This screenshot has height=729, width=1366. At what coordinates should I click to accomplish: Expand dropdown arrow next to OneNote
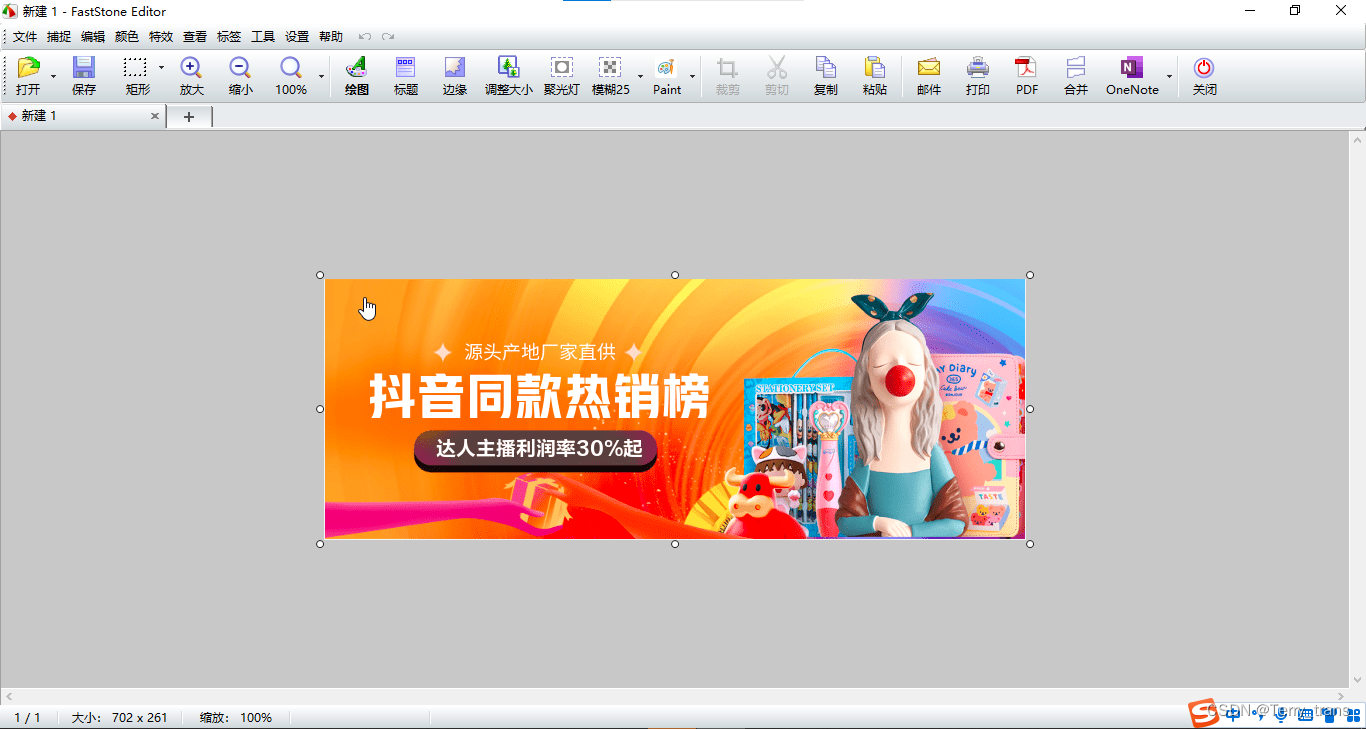1169,77
